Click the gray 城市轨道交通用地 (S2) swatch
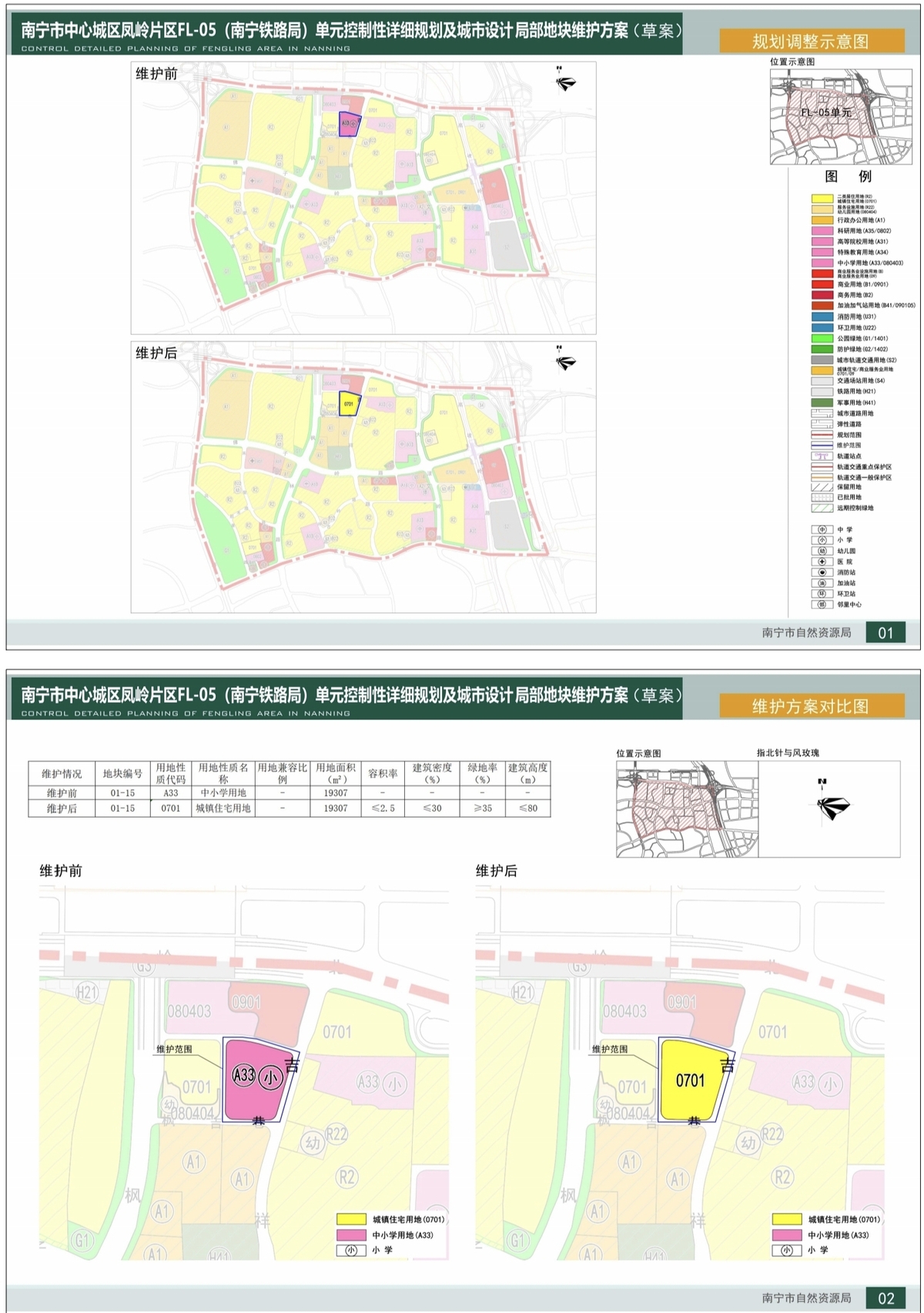Image resolution: width=924 pixels, height=1313 pixels. 822,360
